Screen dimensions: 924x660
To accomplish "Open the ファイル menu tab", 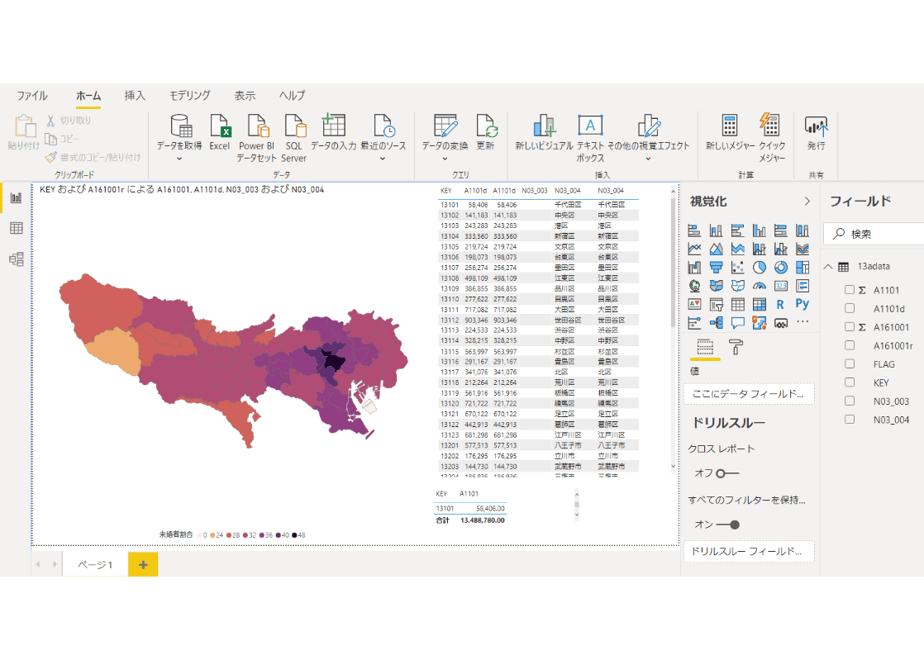I will (32, 95).
